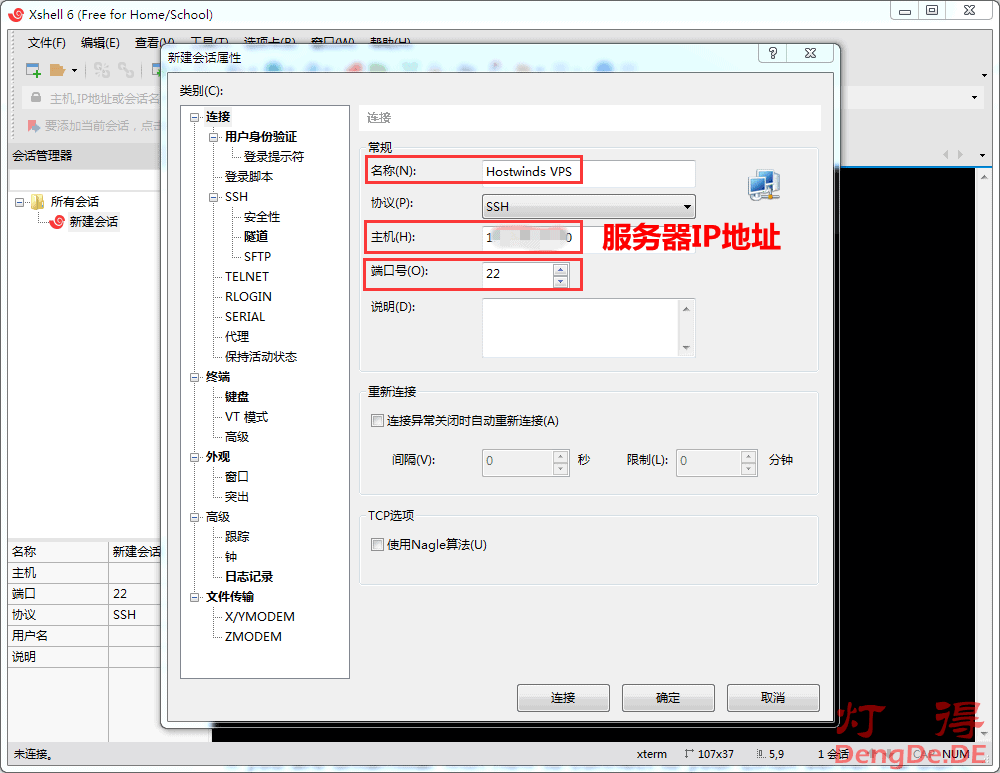Select SERIAL in the category tree
The height and width of the screenshot is (773, 1000).
(x=245, y=317)
